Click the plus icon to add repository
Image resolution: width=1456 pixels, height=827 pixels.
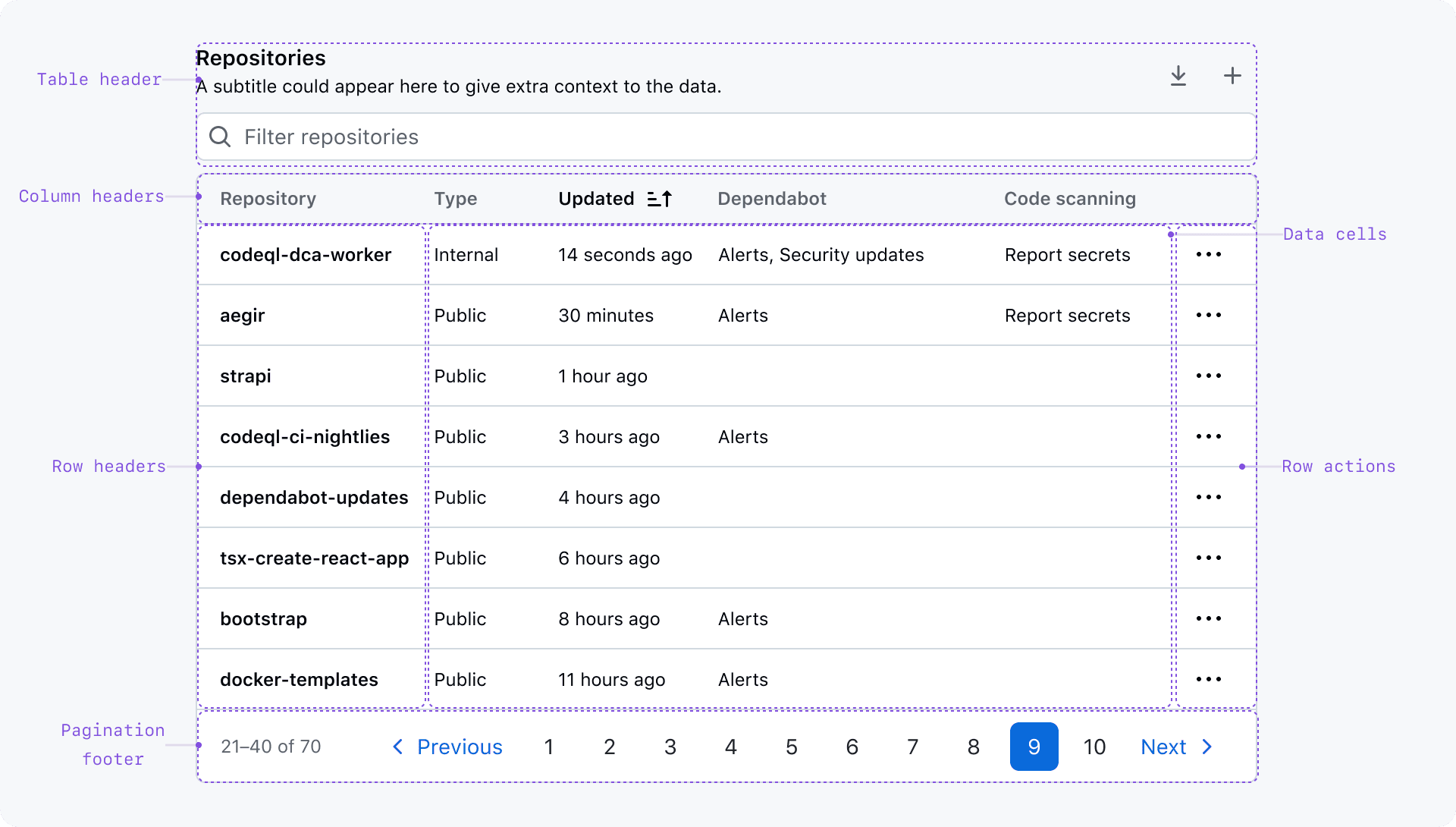[x=1232, y=76]
